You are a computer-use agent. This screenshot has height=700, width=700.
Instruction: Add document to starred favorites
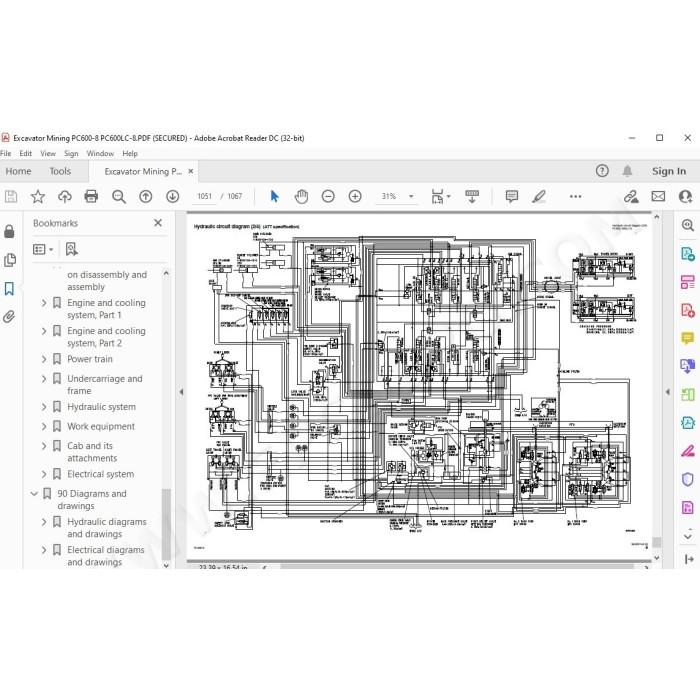click(38, 196)
